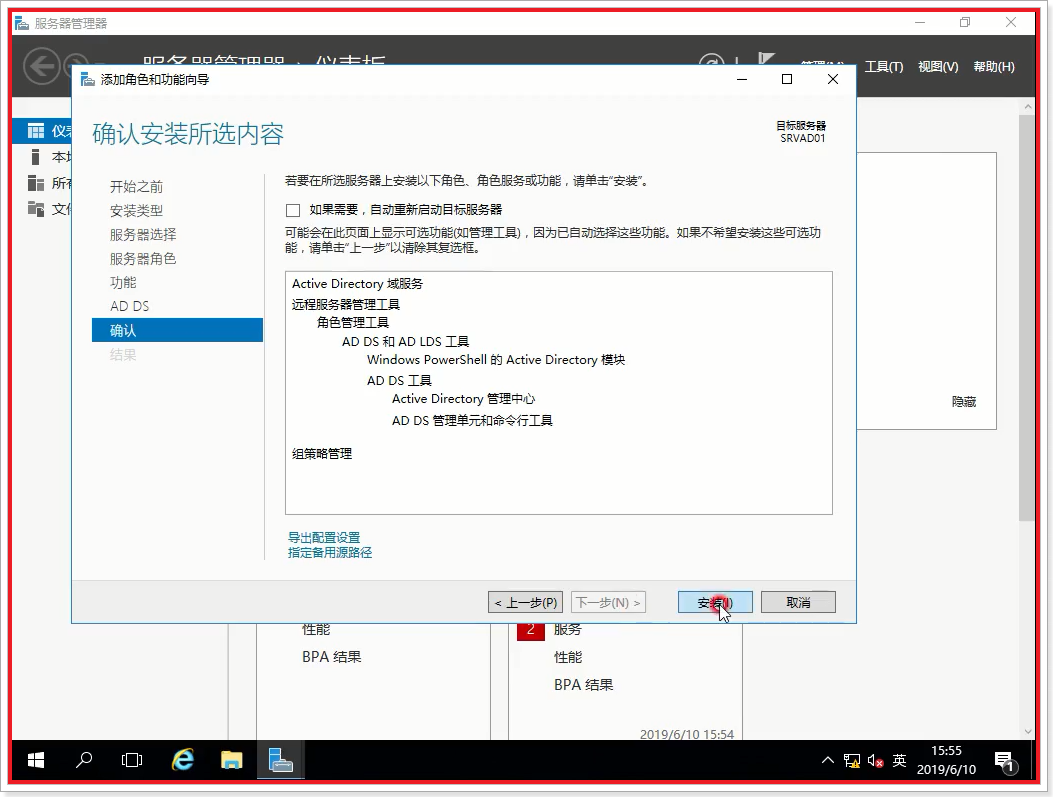Open the Action Center notification icon
This screenshot has width=1053, height=797.
(1005, 761)
